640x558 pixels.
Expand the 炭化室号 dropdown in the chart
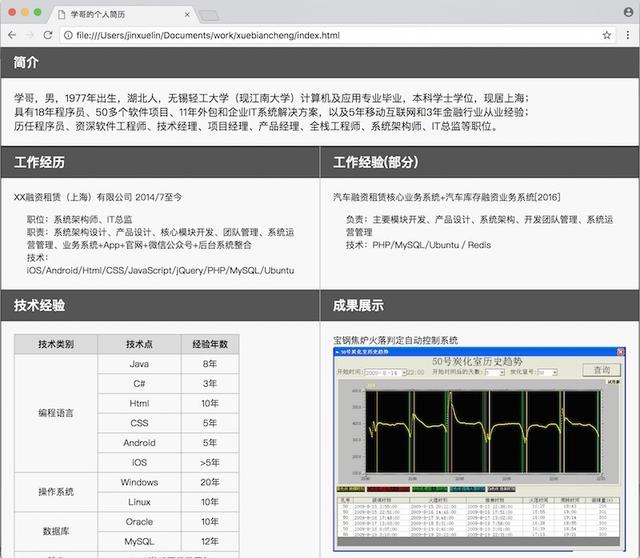546,371
